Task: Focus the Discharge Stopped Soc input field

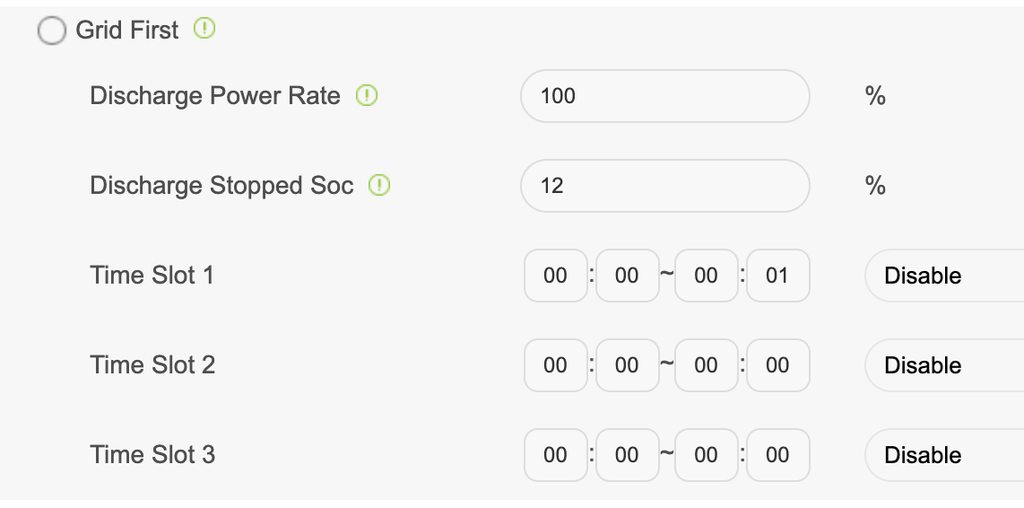Action: pos(664,186)
